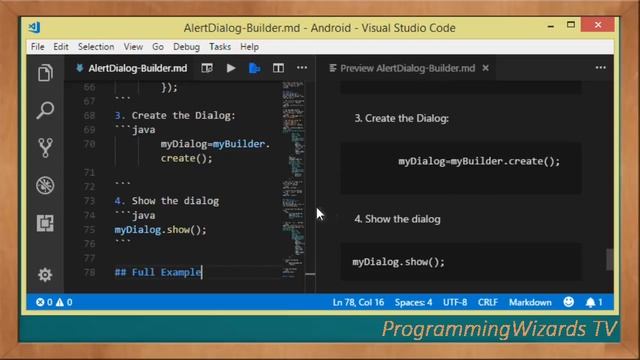The height and width of the screenshot is (360, 640).
Task: Click Spaces: 4 indentation setting
Action: click(413, 302)
